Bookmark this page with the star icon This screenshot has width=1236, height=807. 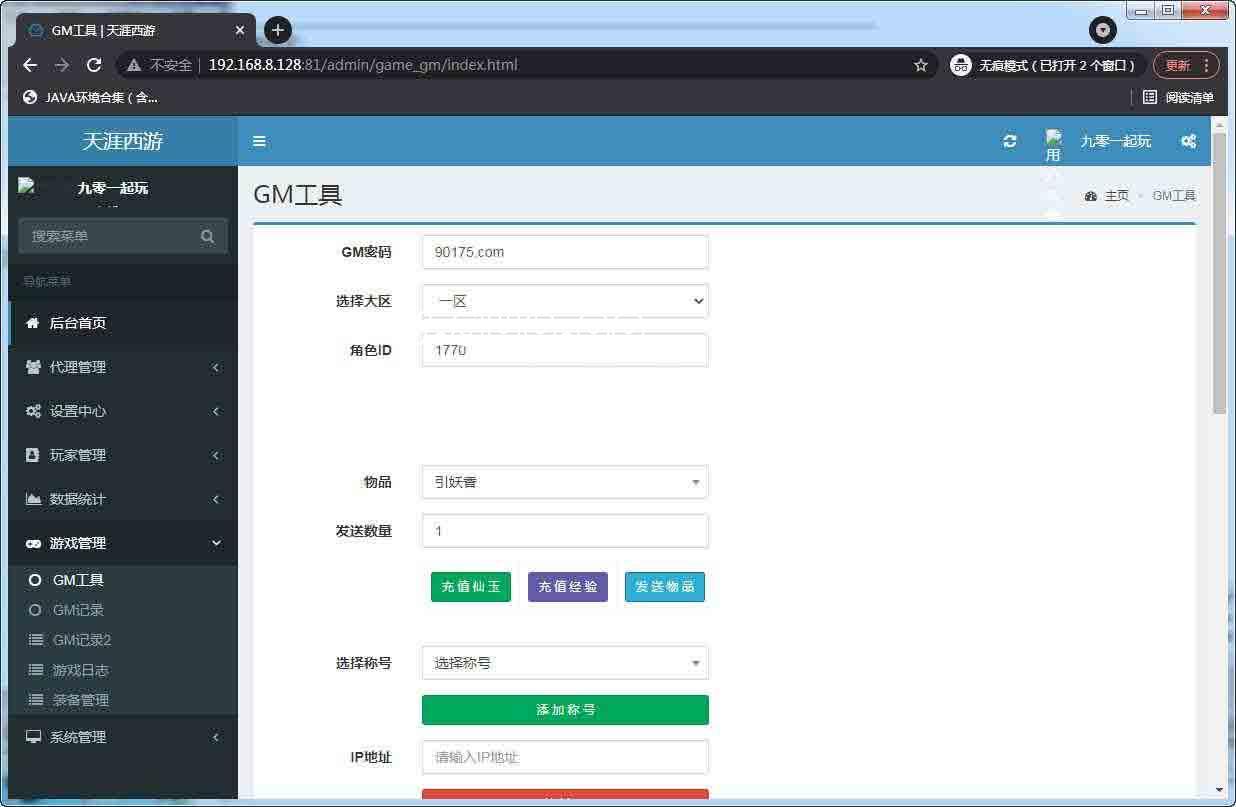(x=921, y=65)
